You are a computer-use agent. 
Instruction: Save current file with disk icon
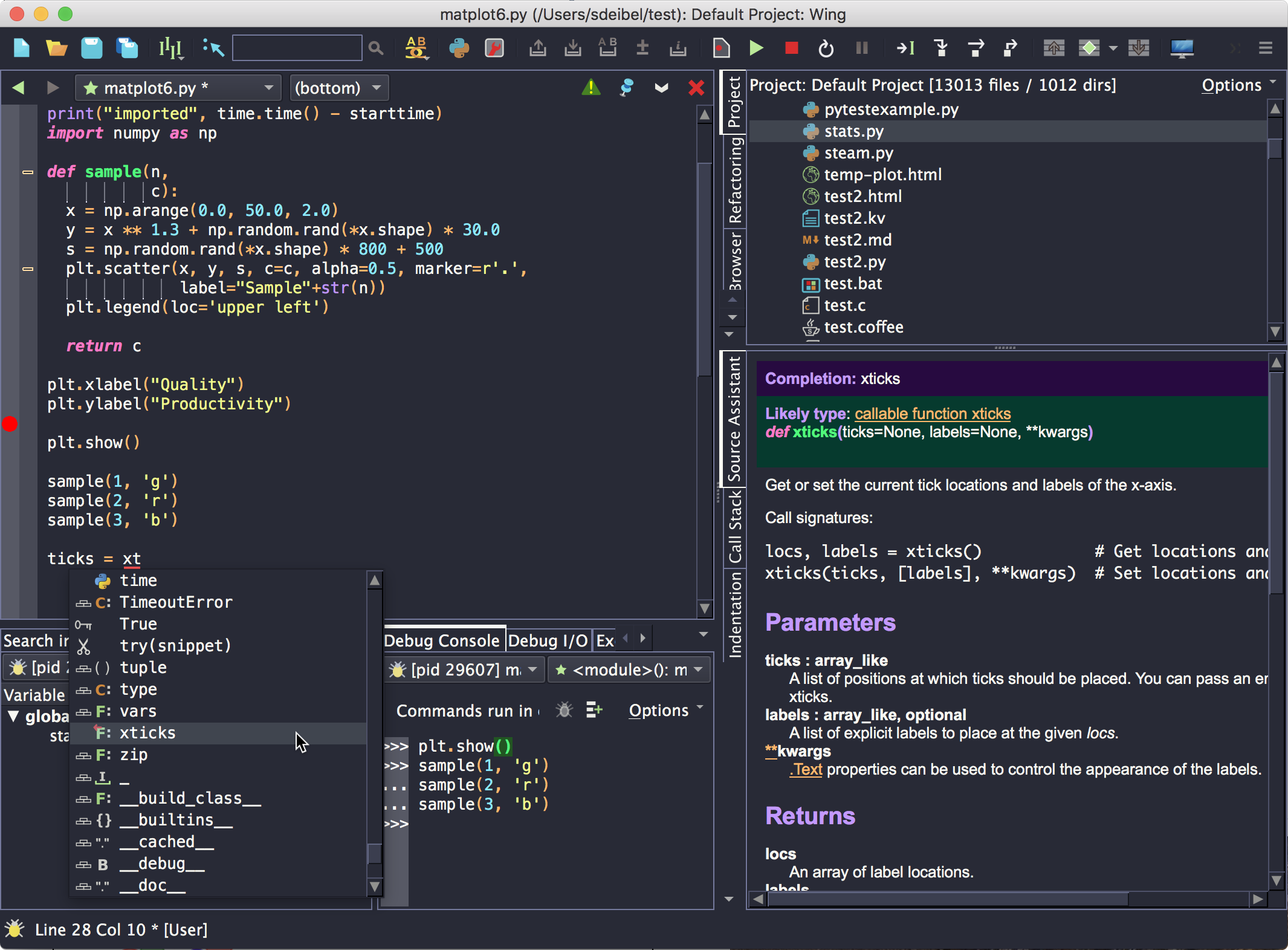pyautogui.click(x=92, y=48)
